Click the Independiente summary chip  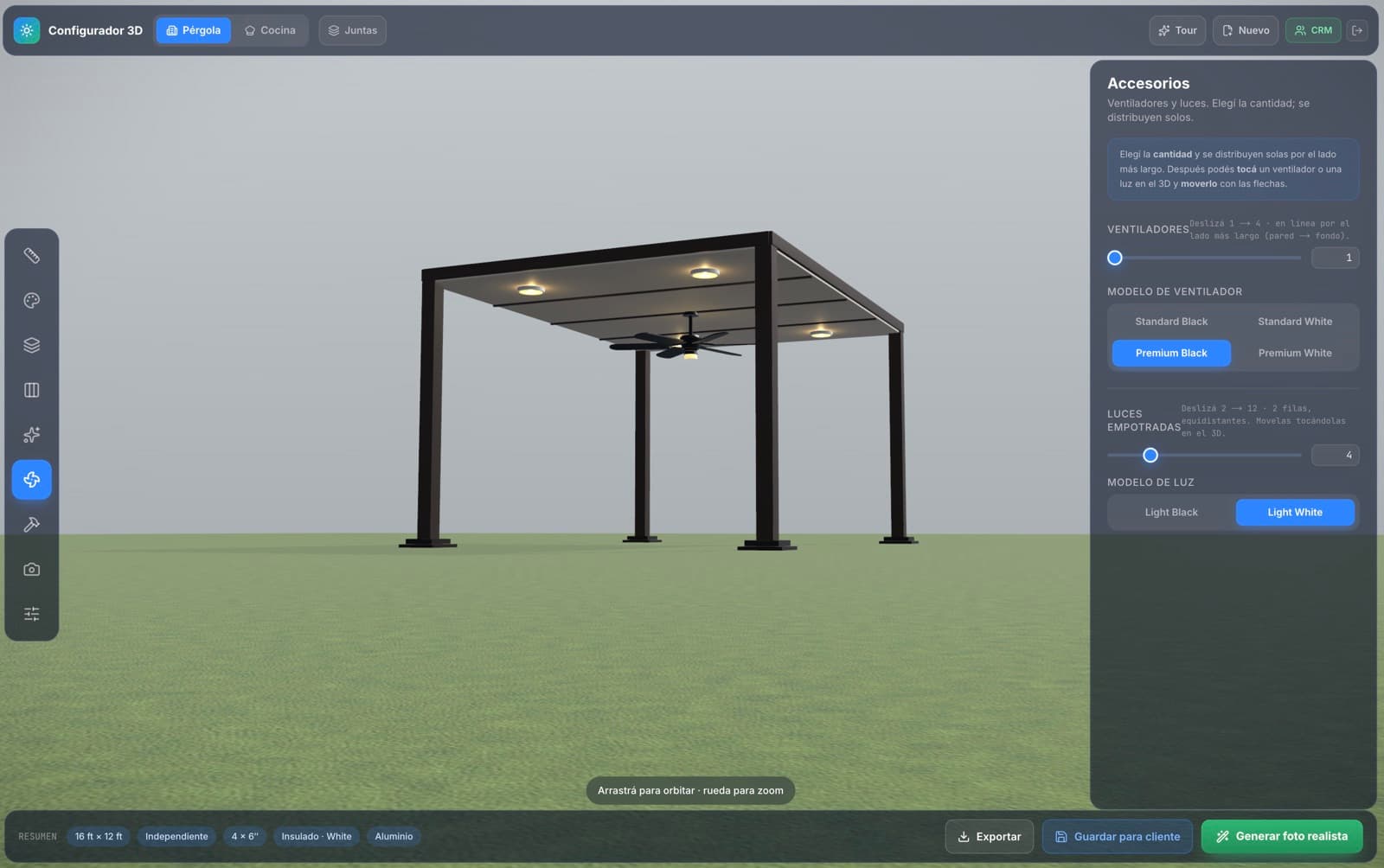click(x=176, y=837)
